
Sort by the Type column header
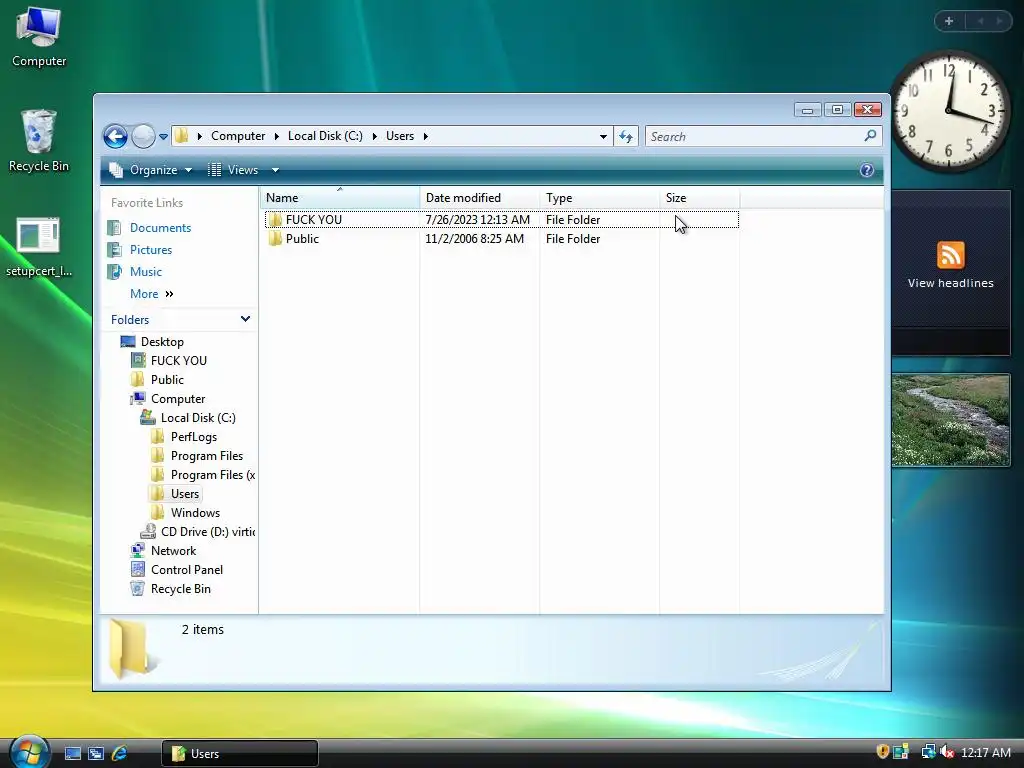pyautogui.click(x=600, y=198)
